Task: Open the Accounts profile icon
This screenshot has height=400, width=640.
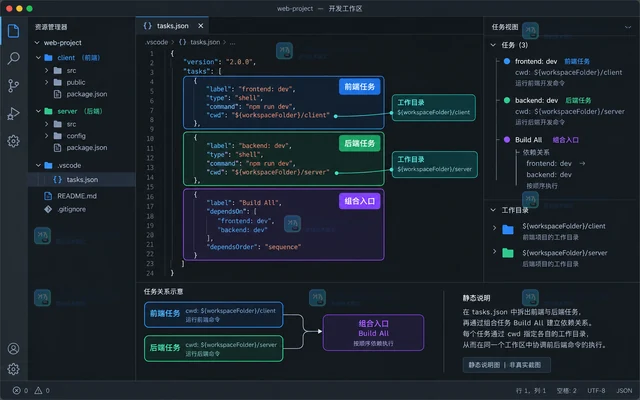Action: pos(13,349)
